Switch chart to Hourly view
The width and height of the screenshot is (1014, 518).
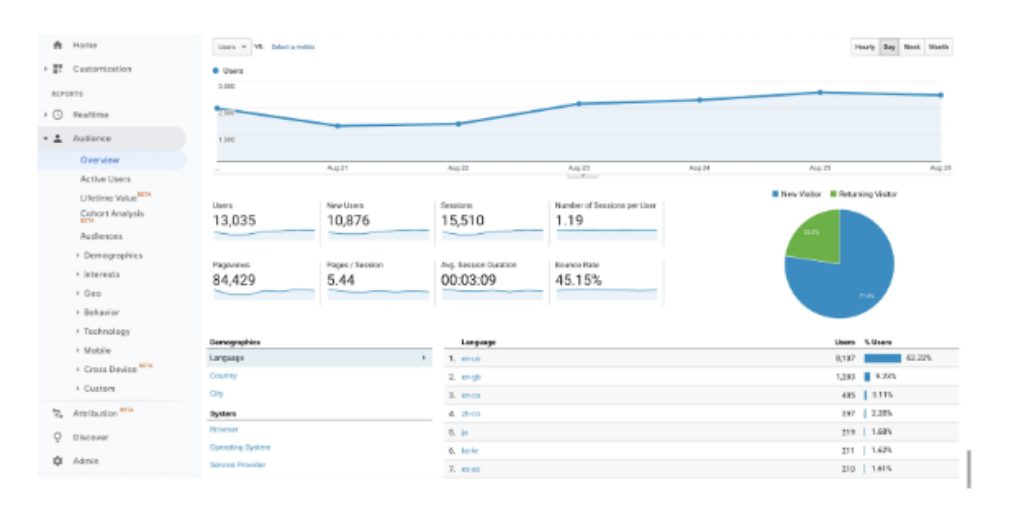pos(865,47)
